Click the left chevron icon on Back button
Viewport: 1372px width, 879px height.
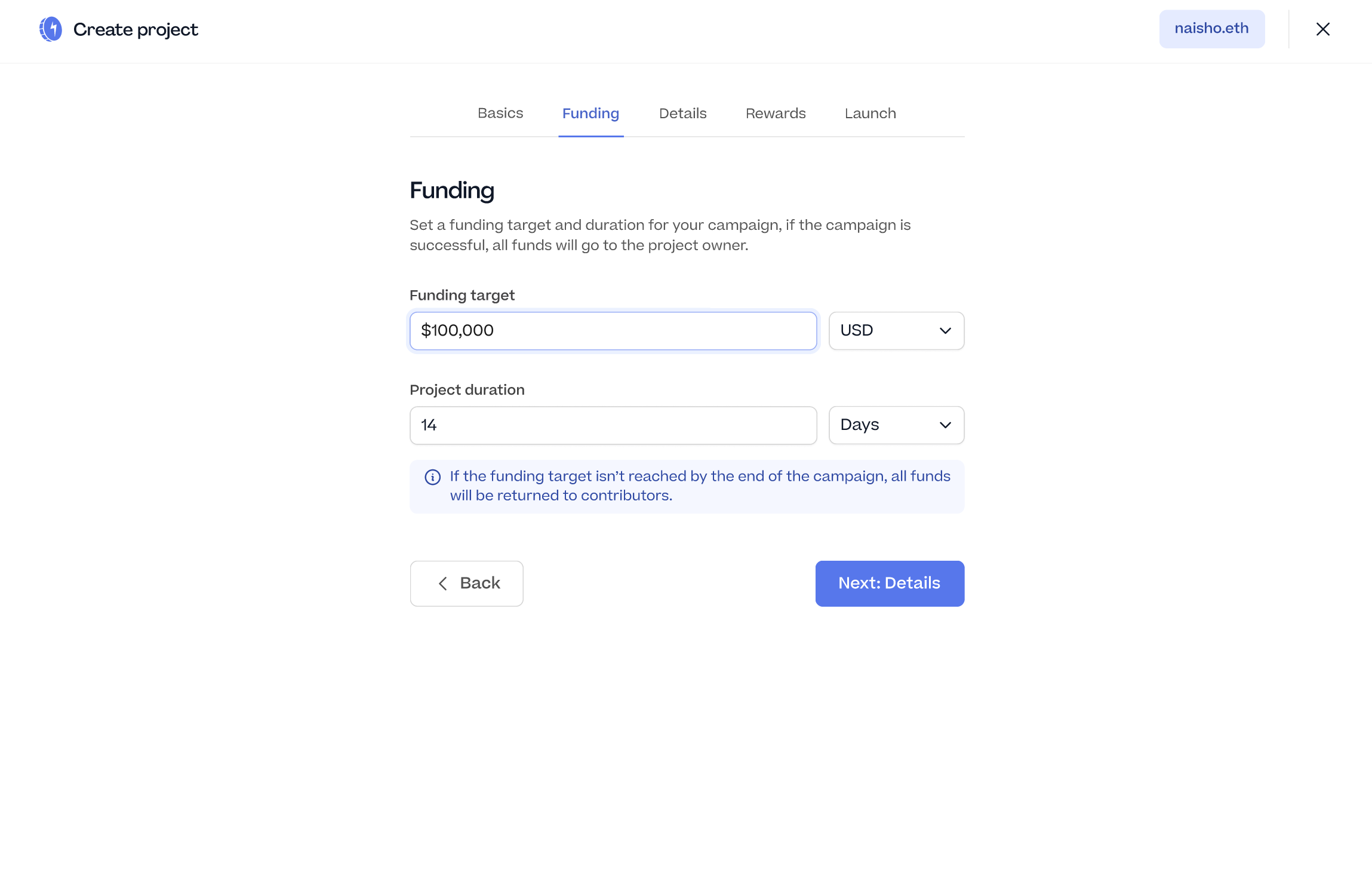point(442,583)
